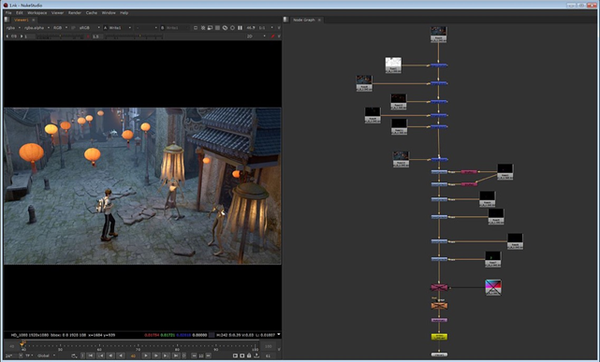Open the Help menu
The image size is (600, 362).
pos(124,13)
